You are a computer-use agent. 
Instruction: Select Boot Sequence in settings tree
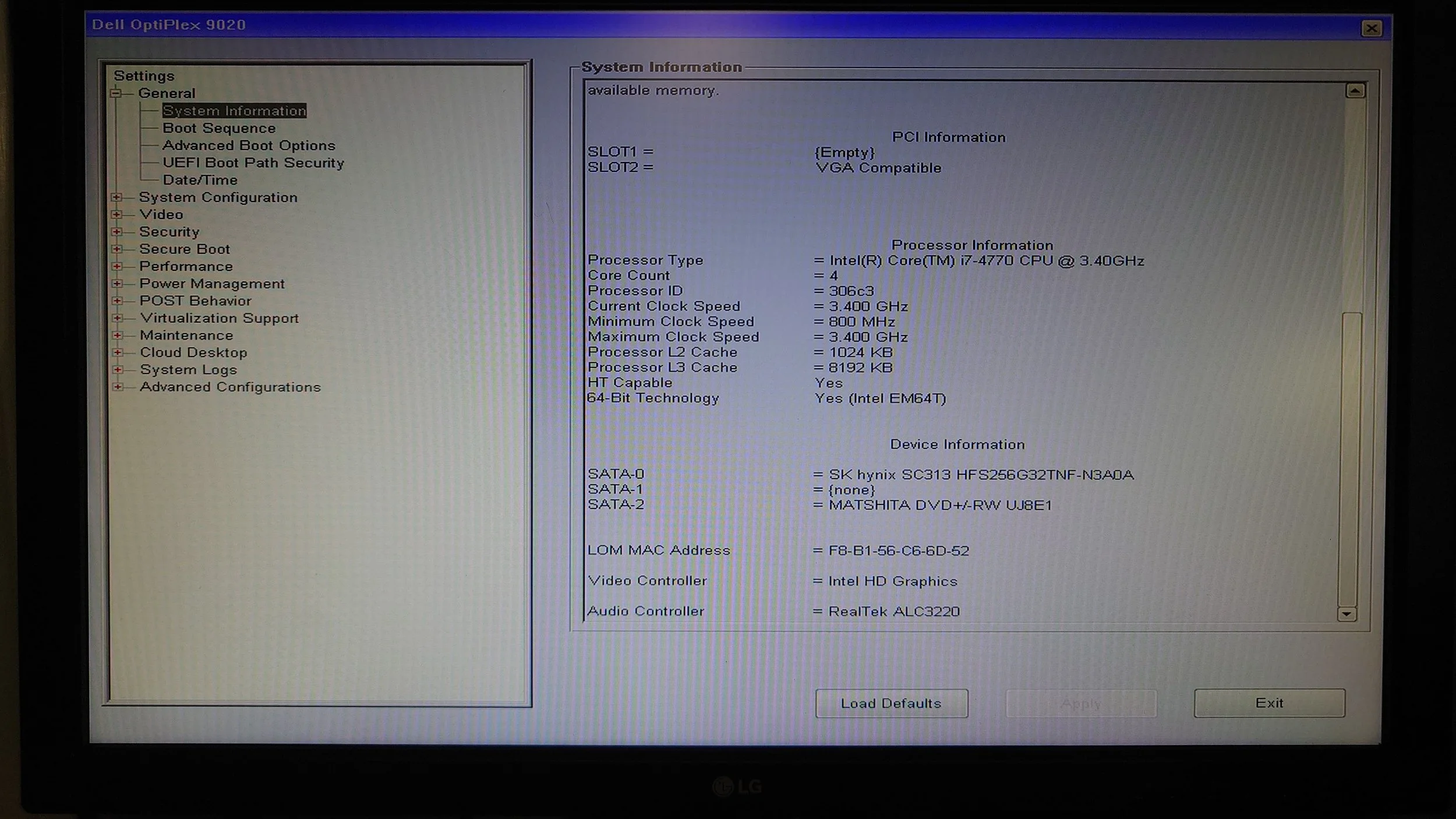(219, 128)
